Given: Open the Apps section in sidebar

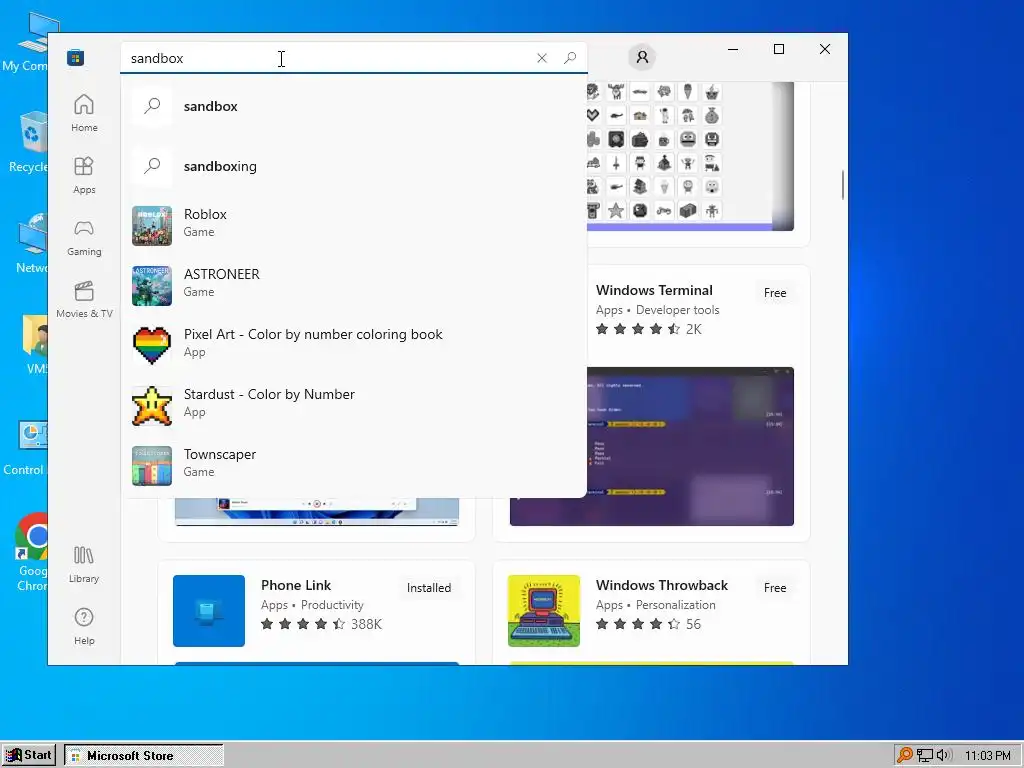Looking at the screenshot, I should click(x=84, y=175).
